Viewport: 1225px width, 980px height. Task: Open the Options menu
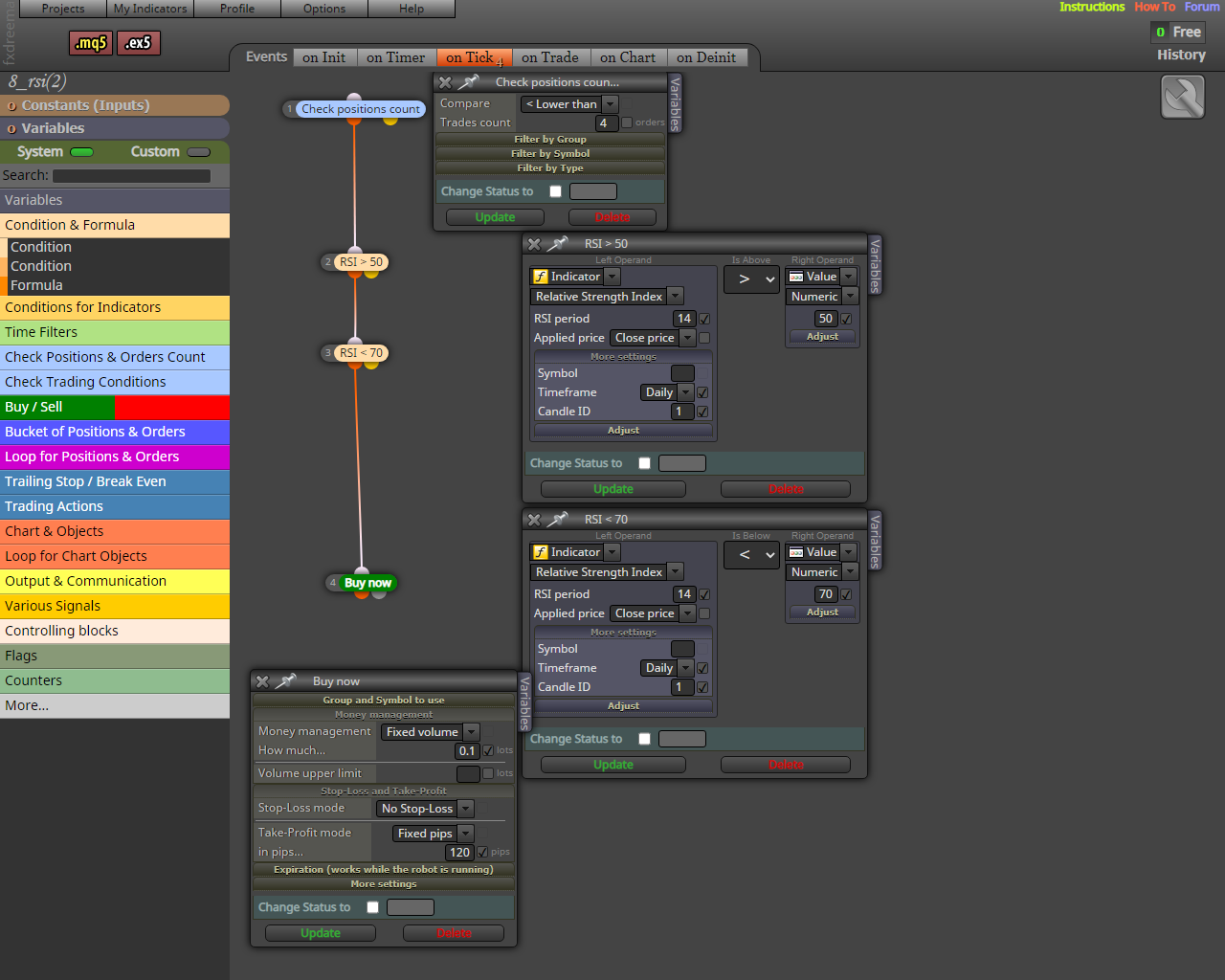(324, 9)
